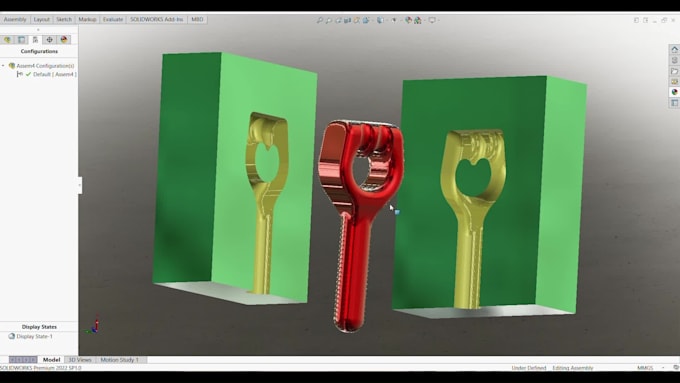Collapse the Assem4 Configuration(s) tree node
680x383 pixels.
[3, 66]
